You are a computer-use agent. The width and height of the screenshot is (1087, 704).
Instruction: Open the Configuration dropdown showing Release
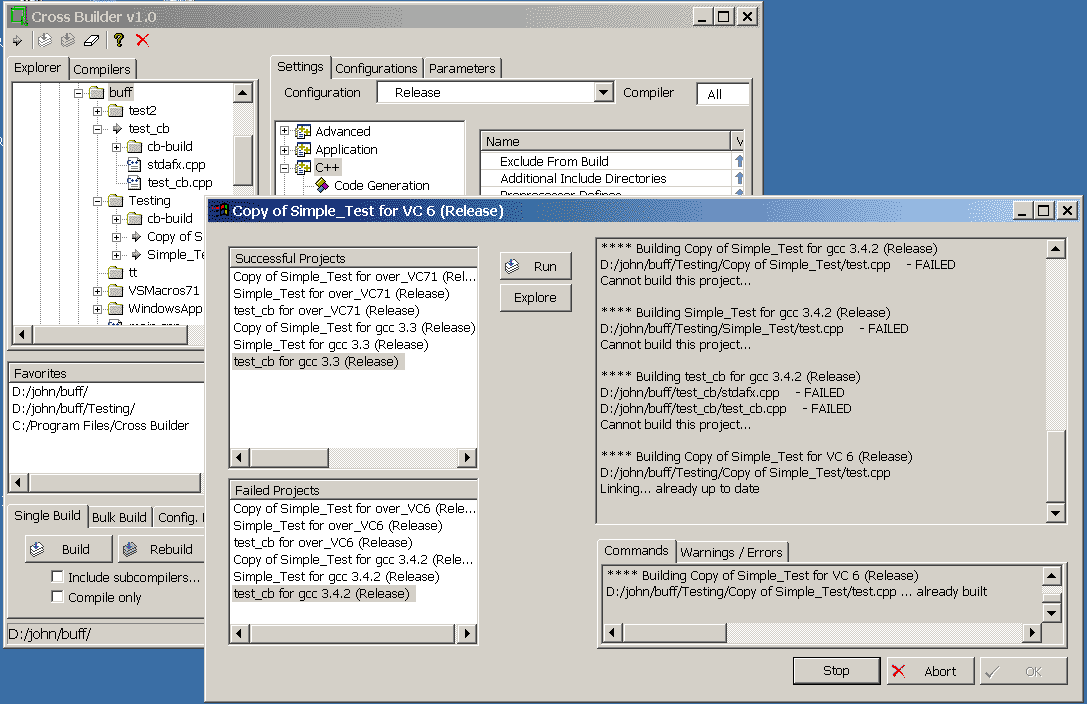[603, 93]
